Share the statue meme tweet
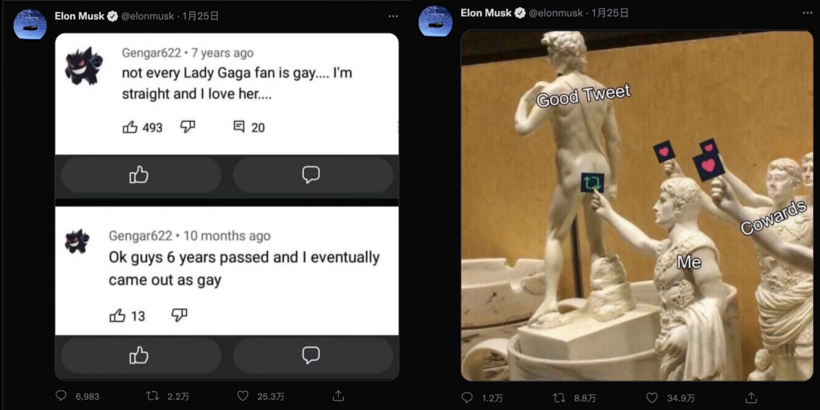This screenshot has height=410, width=820. tap(751, 398)
